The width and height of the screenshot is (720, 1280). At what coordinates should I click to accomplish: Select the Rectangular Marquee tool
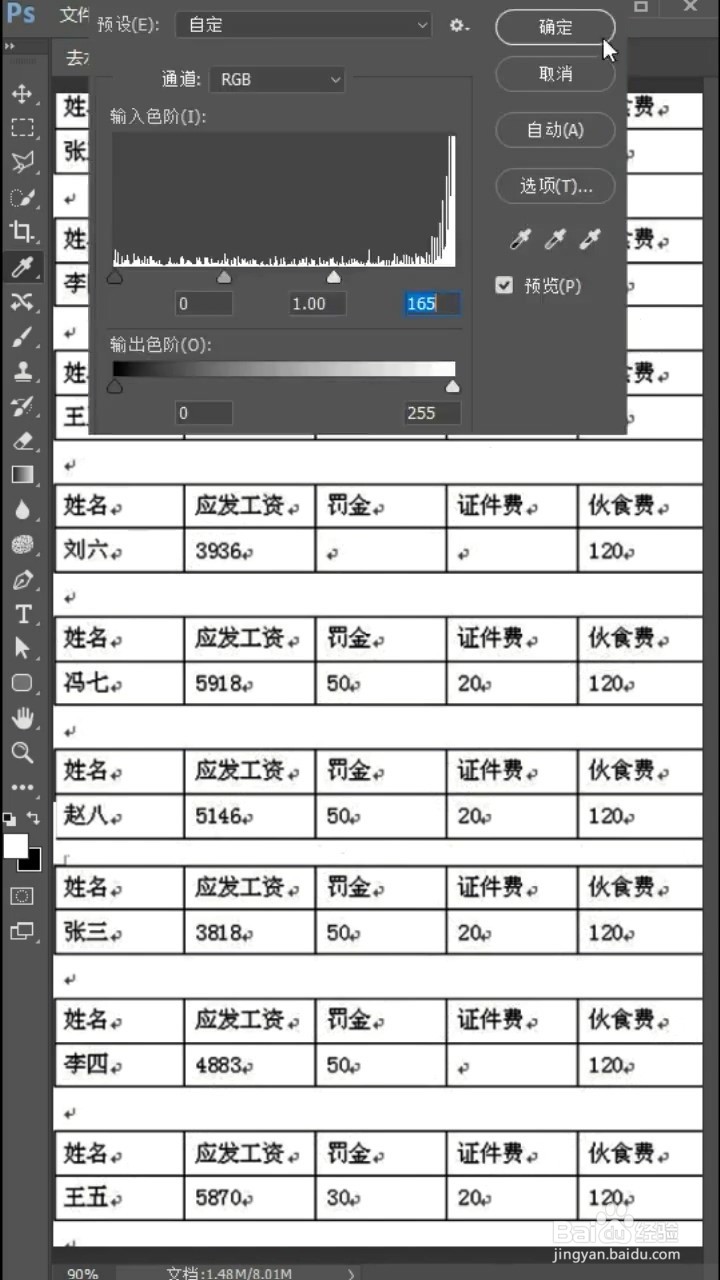point(22,127)
